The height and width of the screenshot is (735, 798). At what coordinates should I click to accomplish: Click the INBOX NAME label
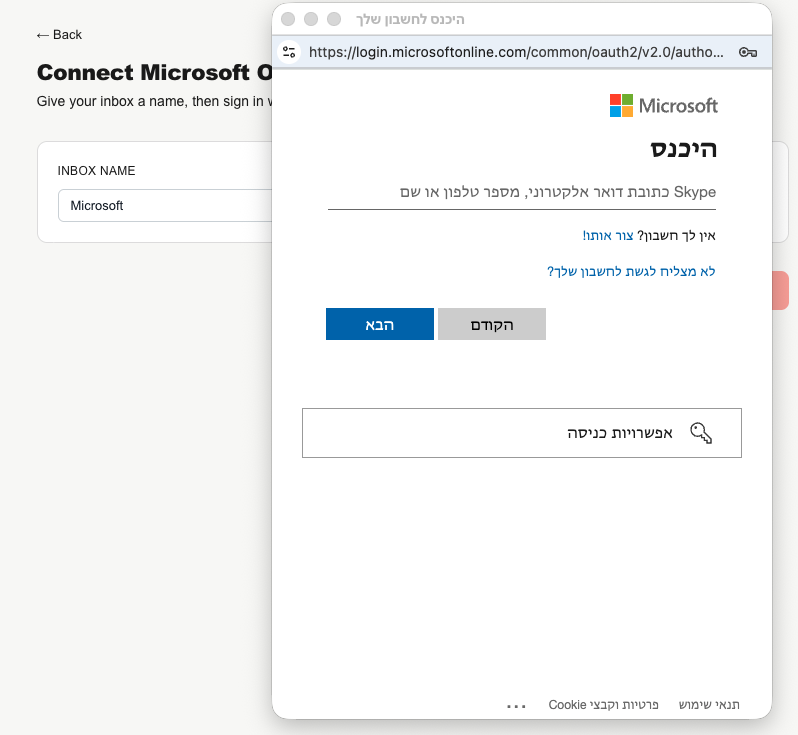coord(96,171)
